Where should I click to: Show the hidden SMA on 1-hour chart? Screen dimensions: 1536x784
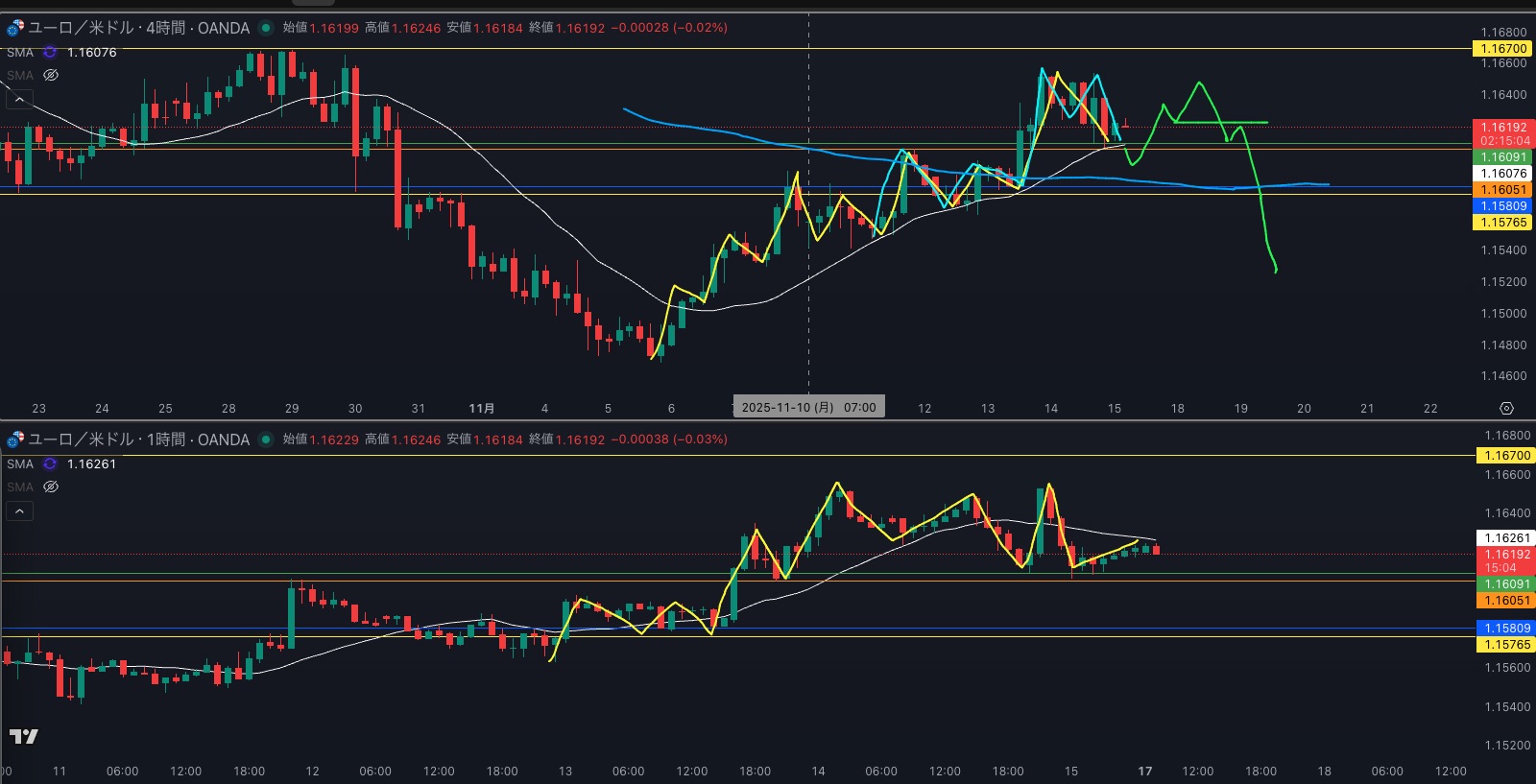coord(51,487)
